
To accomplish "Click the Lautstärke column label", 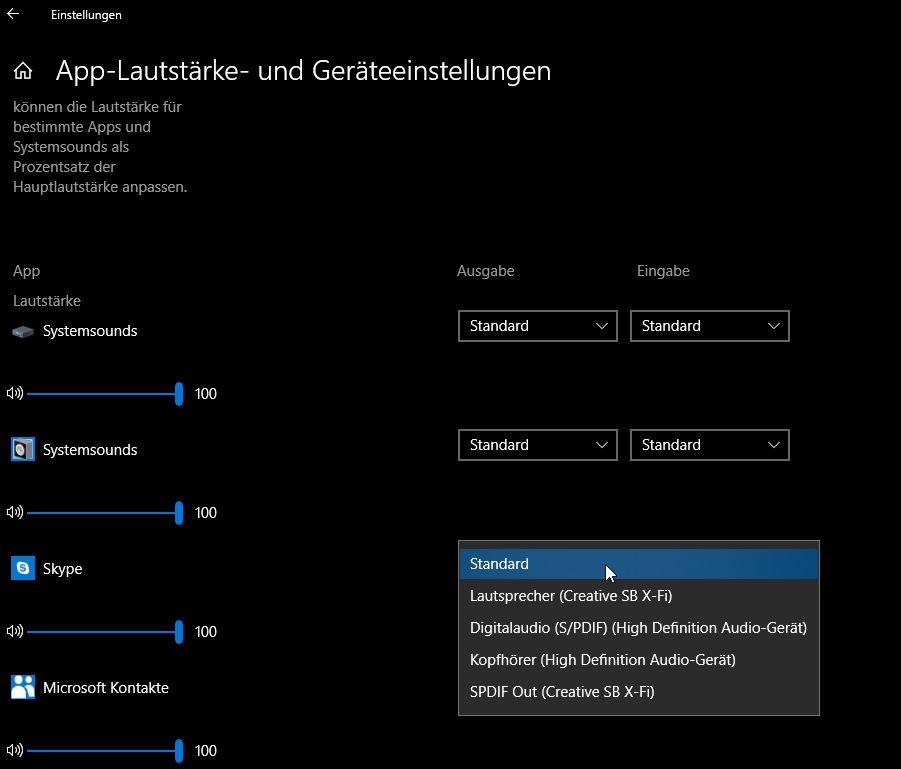I will pos(47,301).
